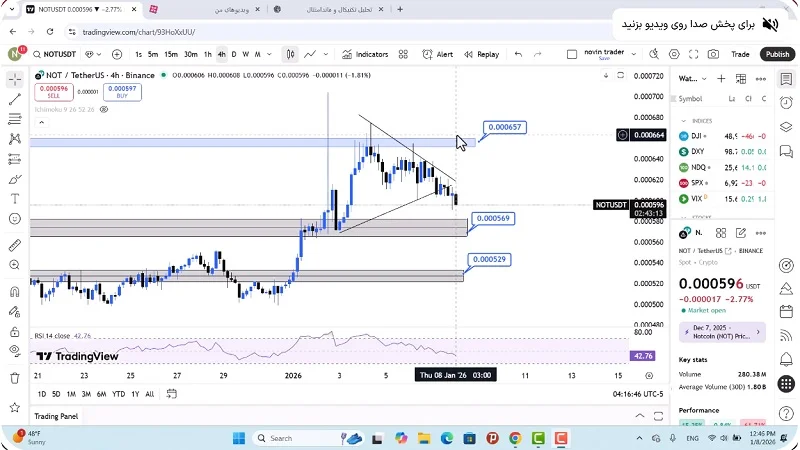Select the 6M date range
800x450 pixels.
tap(101, 394)
